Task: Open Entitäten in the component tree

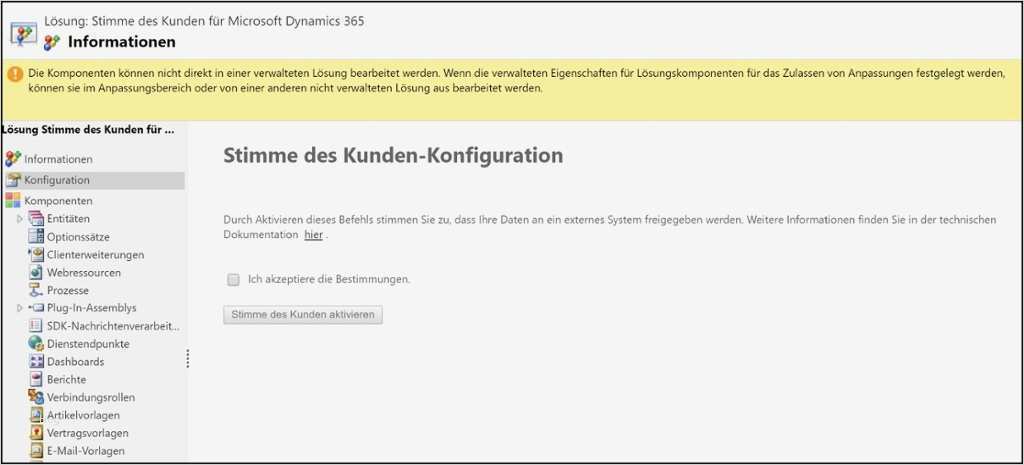Action: [68, 219]
